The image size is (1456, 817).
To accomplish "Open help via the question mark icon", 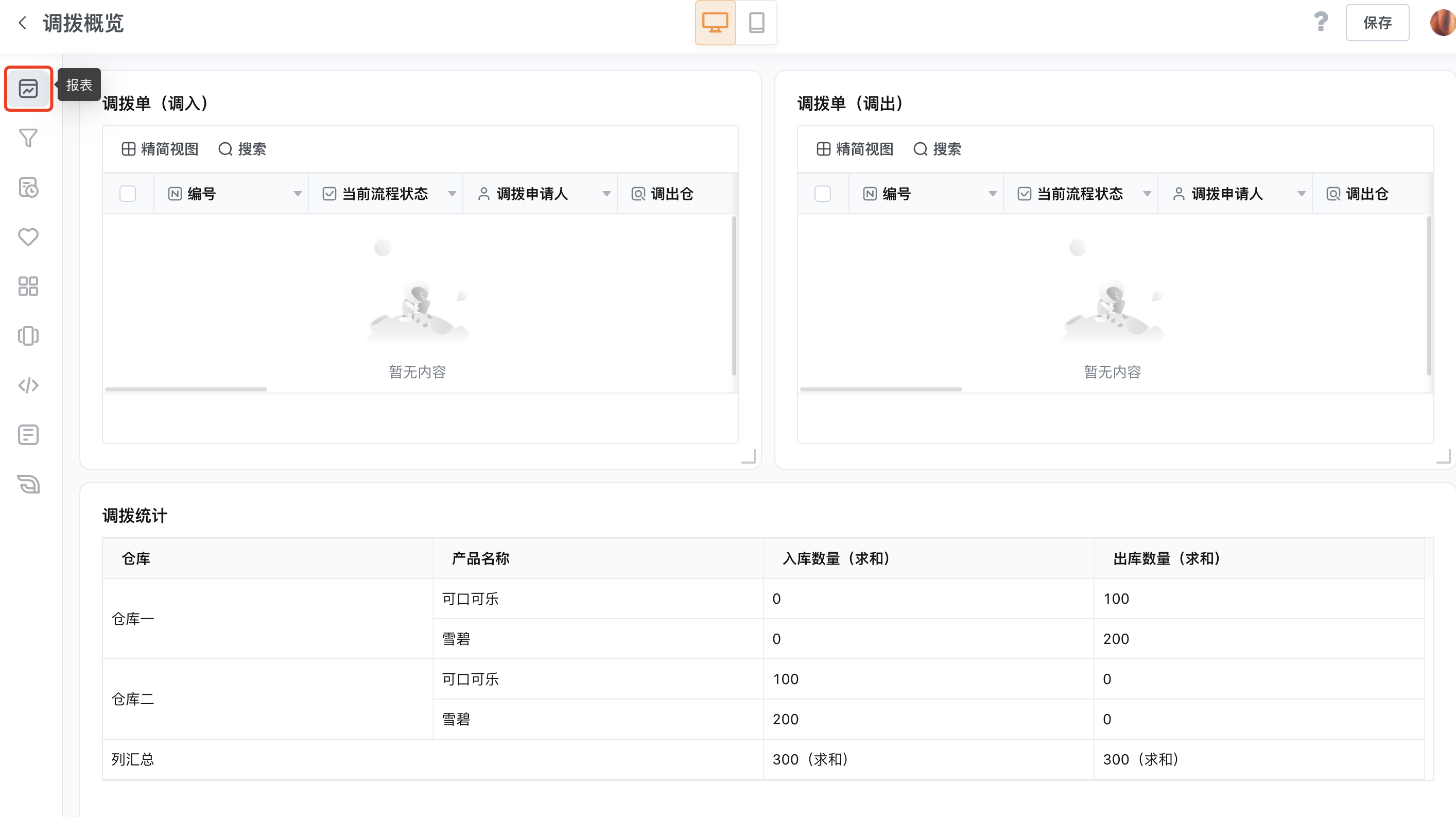I will click(1321, 22).
